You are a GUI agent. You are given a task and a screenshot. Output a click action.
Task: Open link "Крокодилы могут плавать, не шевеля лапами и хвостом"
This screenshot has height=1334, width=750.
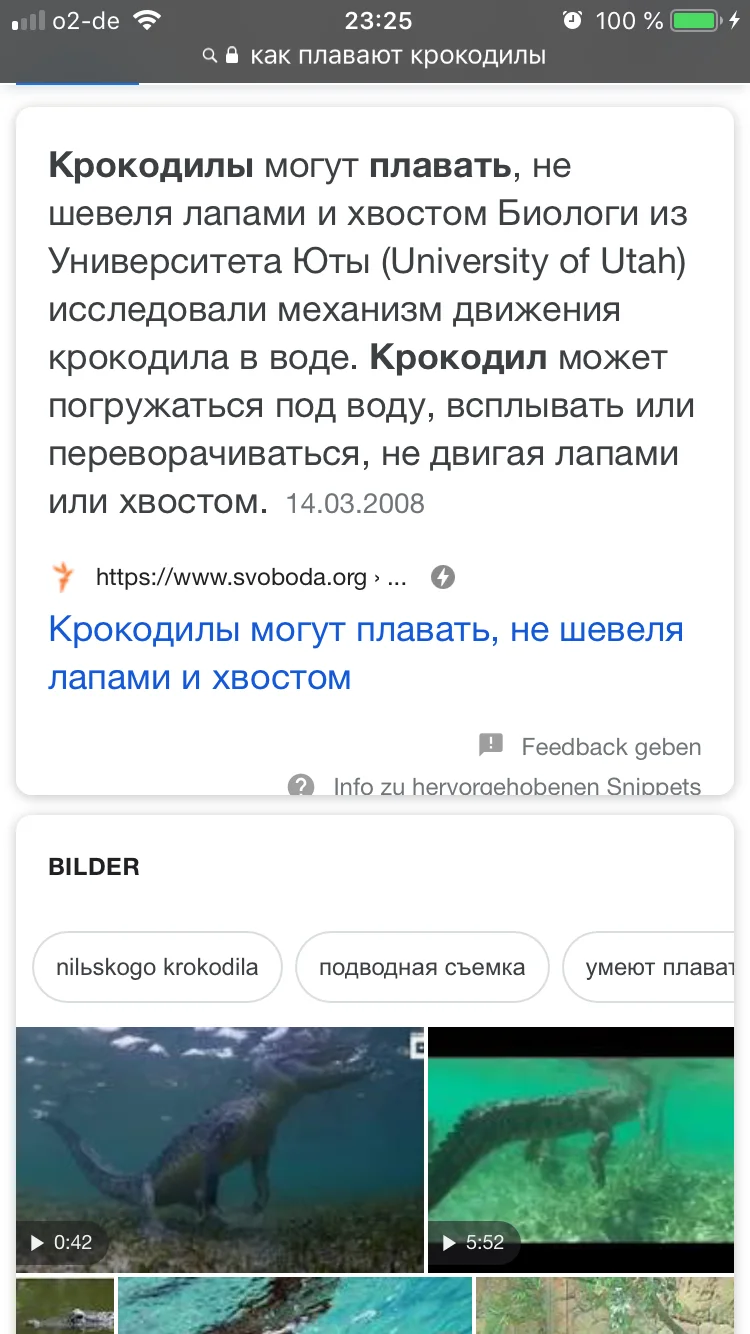click(366, 653)
